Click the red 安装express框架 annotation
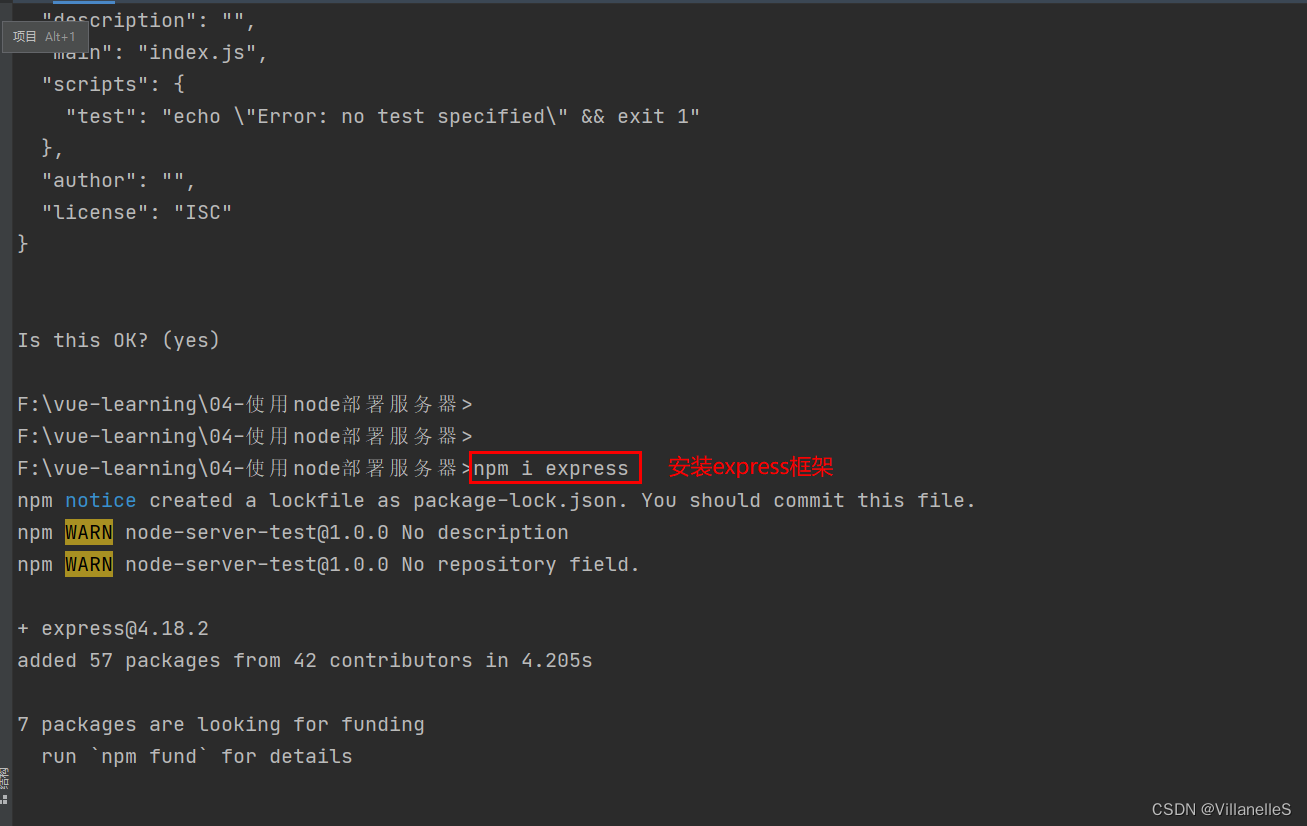The height and width of the screenshot is (826, 1307). tap(750, 467)
